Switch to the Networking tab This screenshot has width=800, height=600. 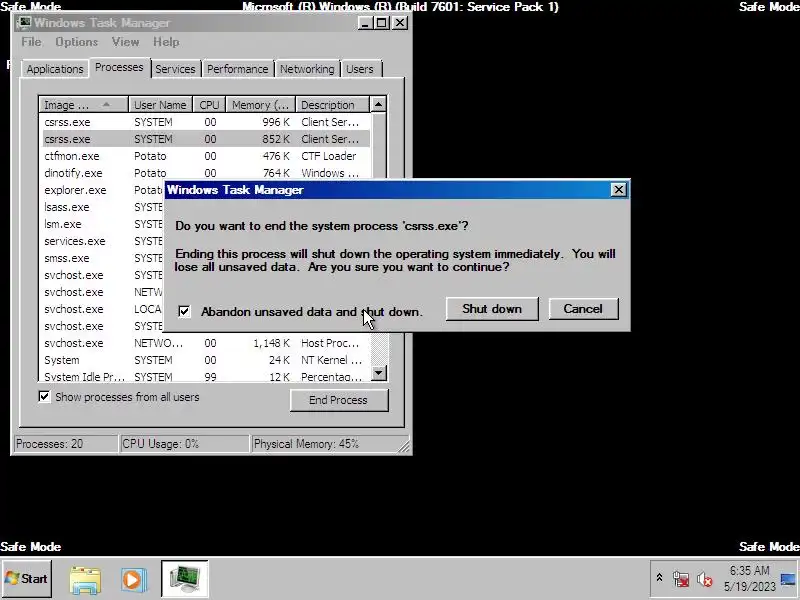click(307, 69)
